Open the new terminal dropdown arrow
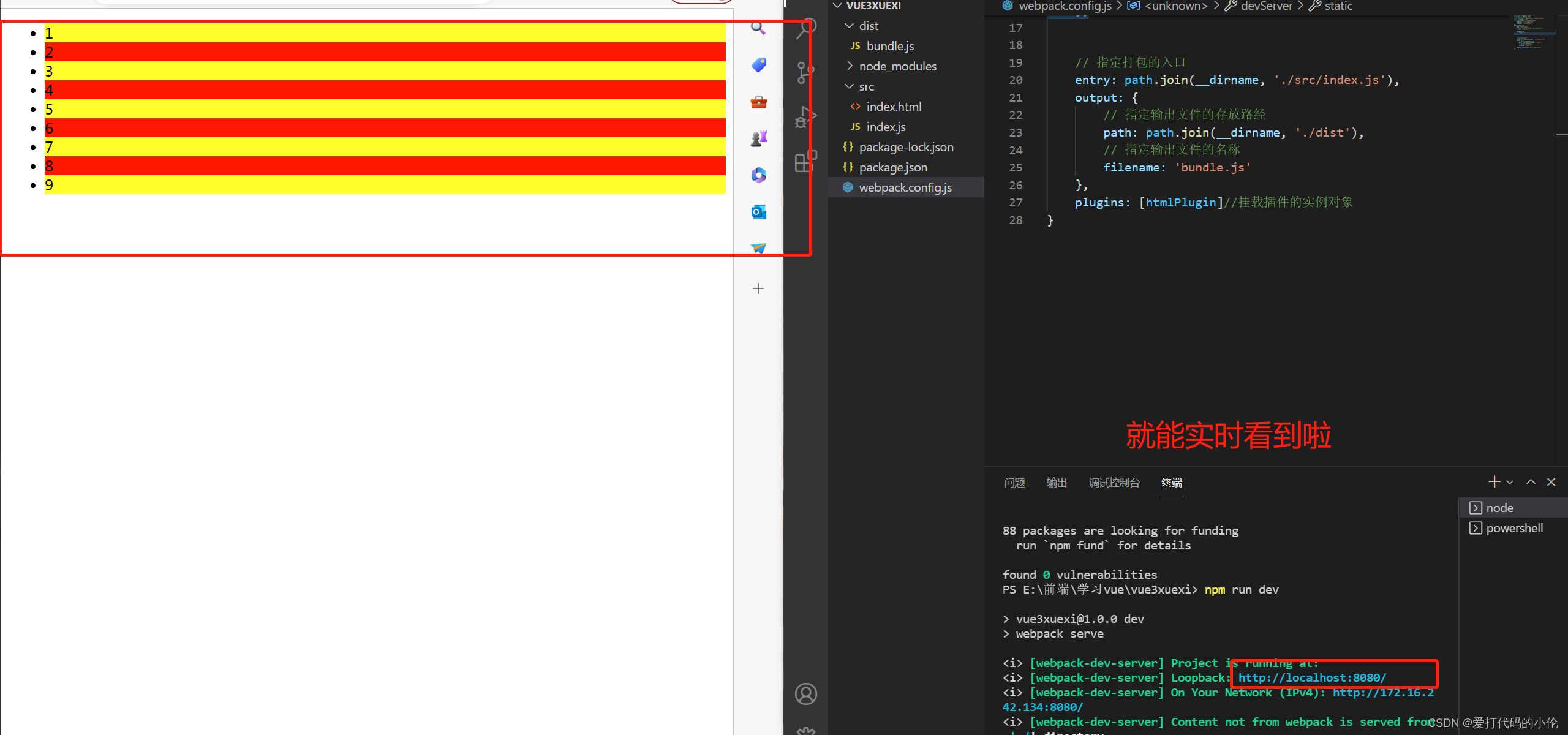The width and height of the screenshot is (1568, 735). pyautogui.click(x=1510, y=483)
